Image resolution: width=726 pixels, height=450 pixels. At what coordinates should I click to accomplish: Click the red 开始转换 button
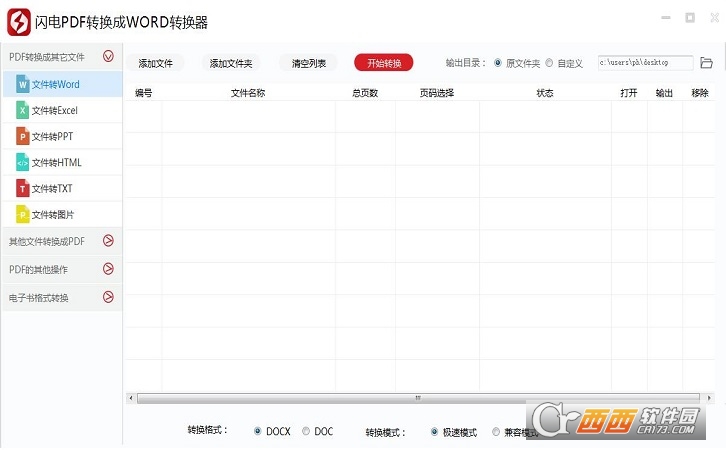pyautogui.click(x=384, y=63)
